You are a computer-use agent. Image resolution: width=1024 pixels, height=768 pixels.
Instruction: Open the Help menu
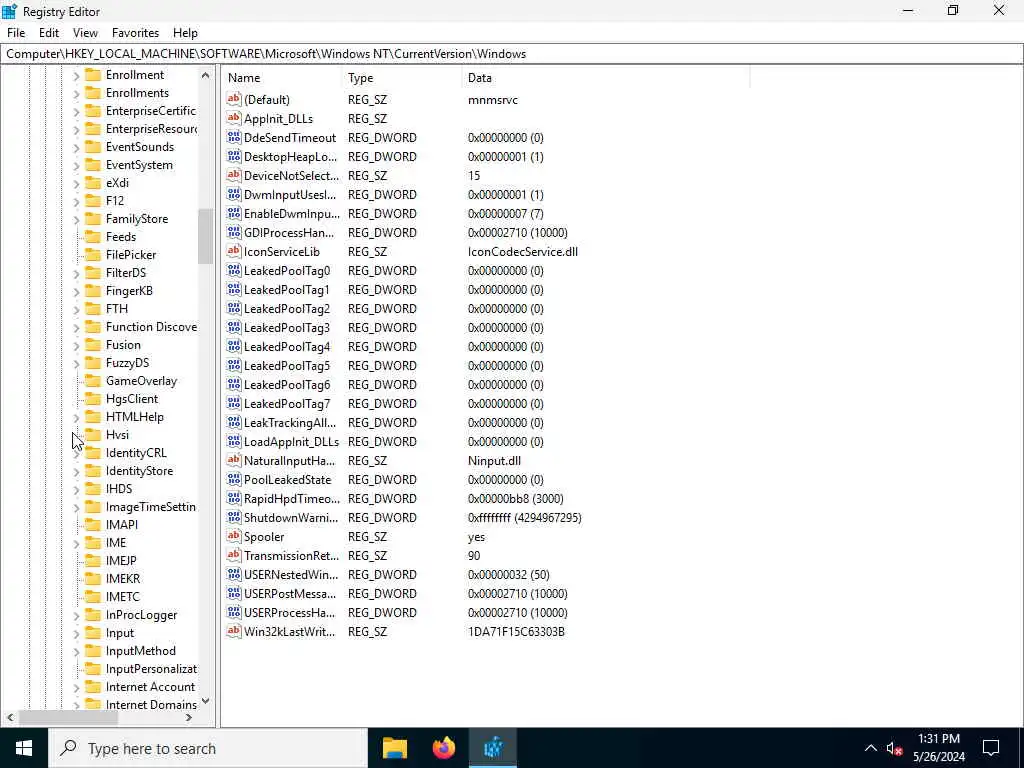pyautogui.click(x=185, y=33)
